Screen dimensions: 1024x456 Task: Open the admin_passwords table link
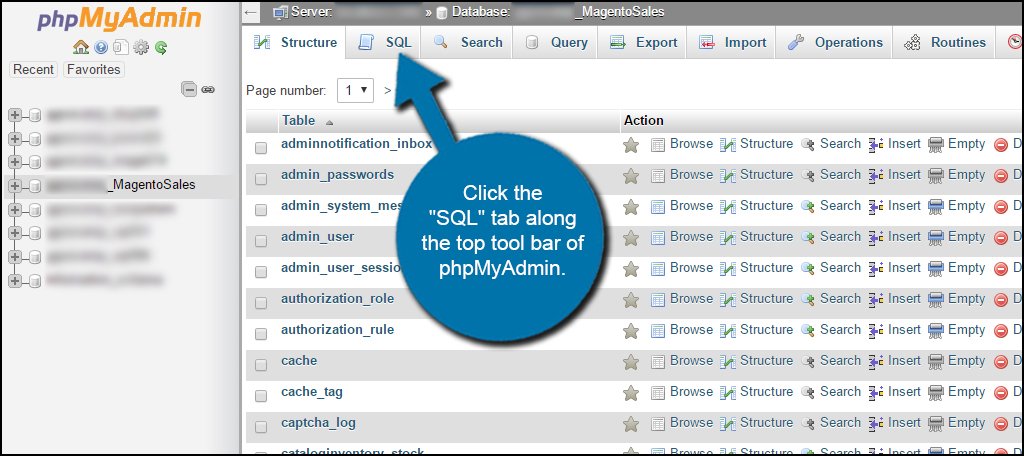pos(338,174)
